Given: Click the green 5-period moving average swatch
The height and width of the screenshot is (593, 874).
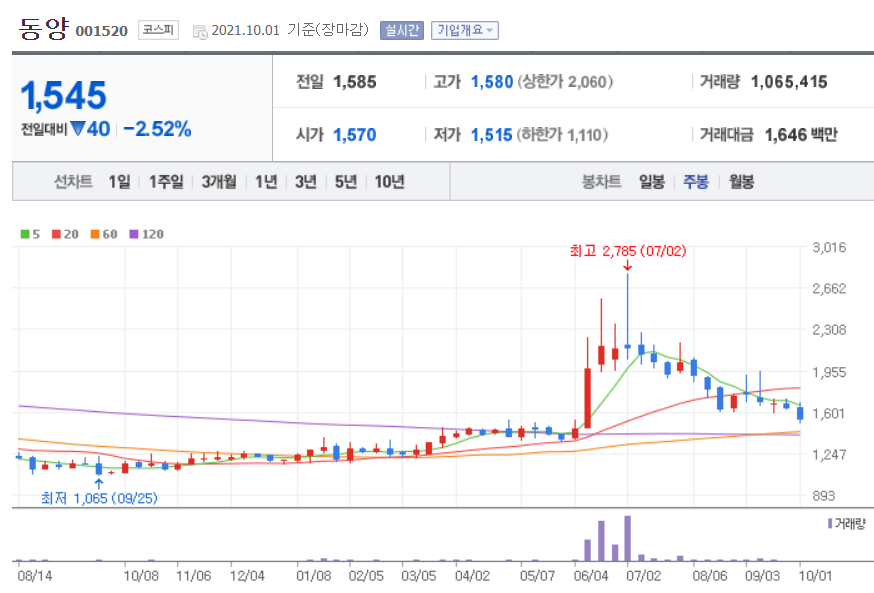Looking at the screenshot, I should click(x=26, y=232).
